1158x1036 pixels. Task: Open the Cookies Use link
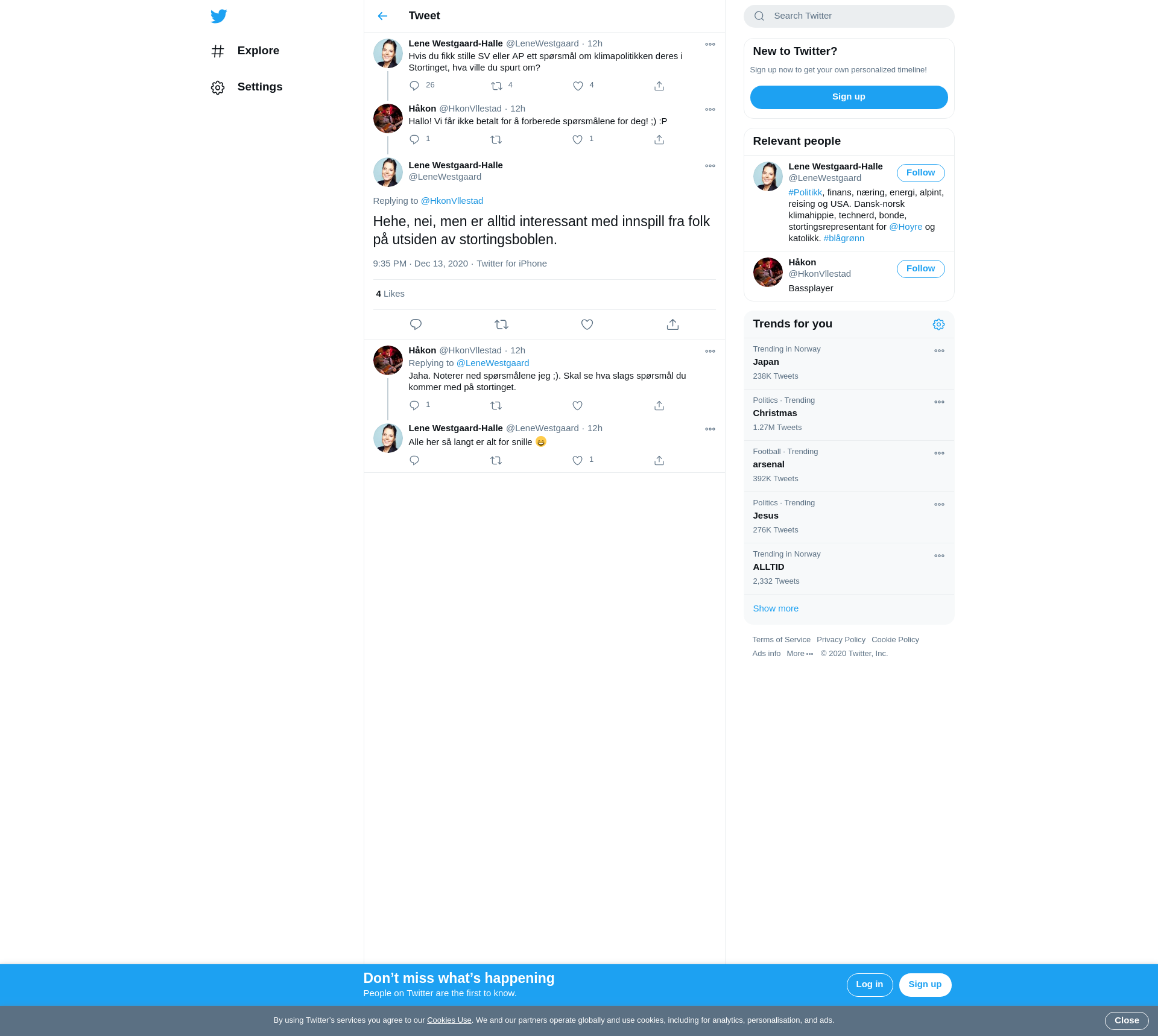pos(449,1020)
